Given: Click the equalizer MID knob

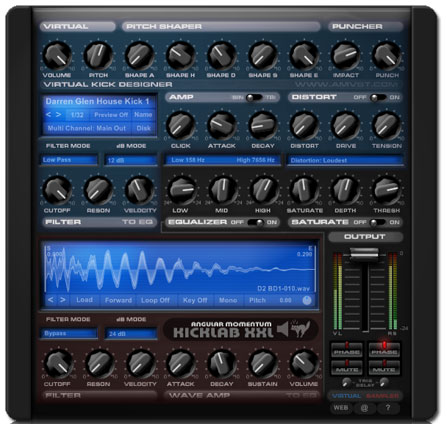Looking at the screenshot, I should (x=223, y=190).
